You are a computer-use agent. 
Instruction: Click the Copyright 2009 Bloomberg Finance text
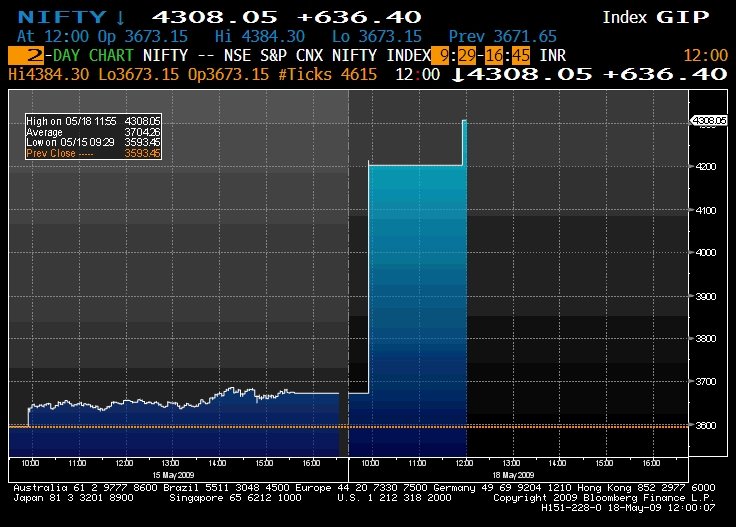(604, 497)
